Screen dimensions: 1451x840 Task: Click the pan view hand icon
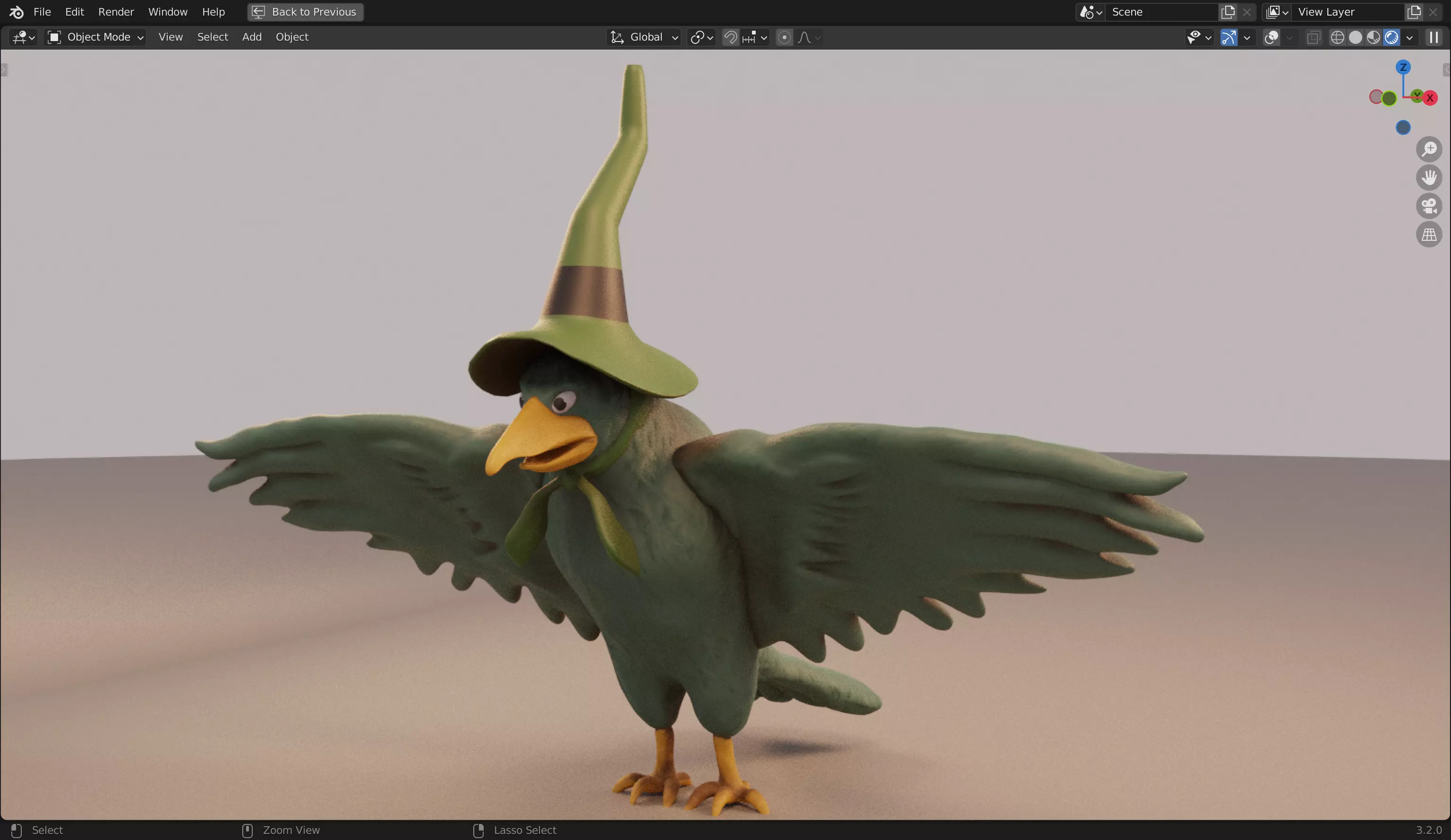[1428, 178]
